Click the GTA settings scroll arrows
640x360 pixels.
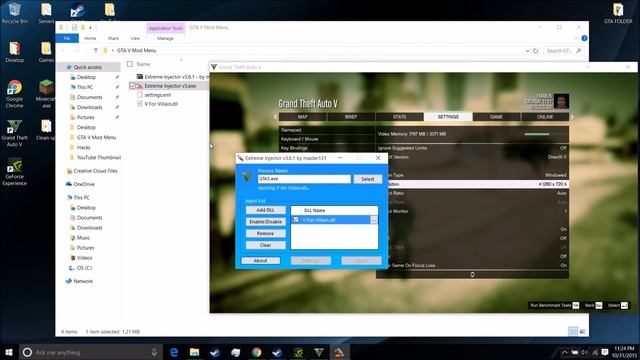pos(472,274)
